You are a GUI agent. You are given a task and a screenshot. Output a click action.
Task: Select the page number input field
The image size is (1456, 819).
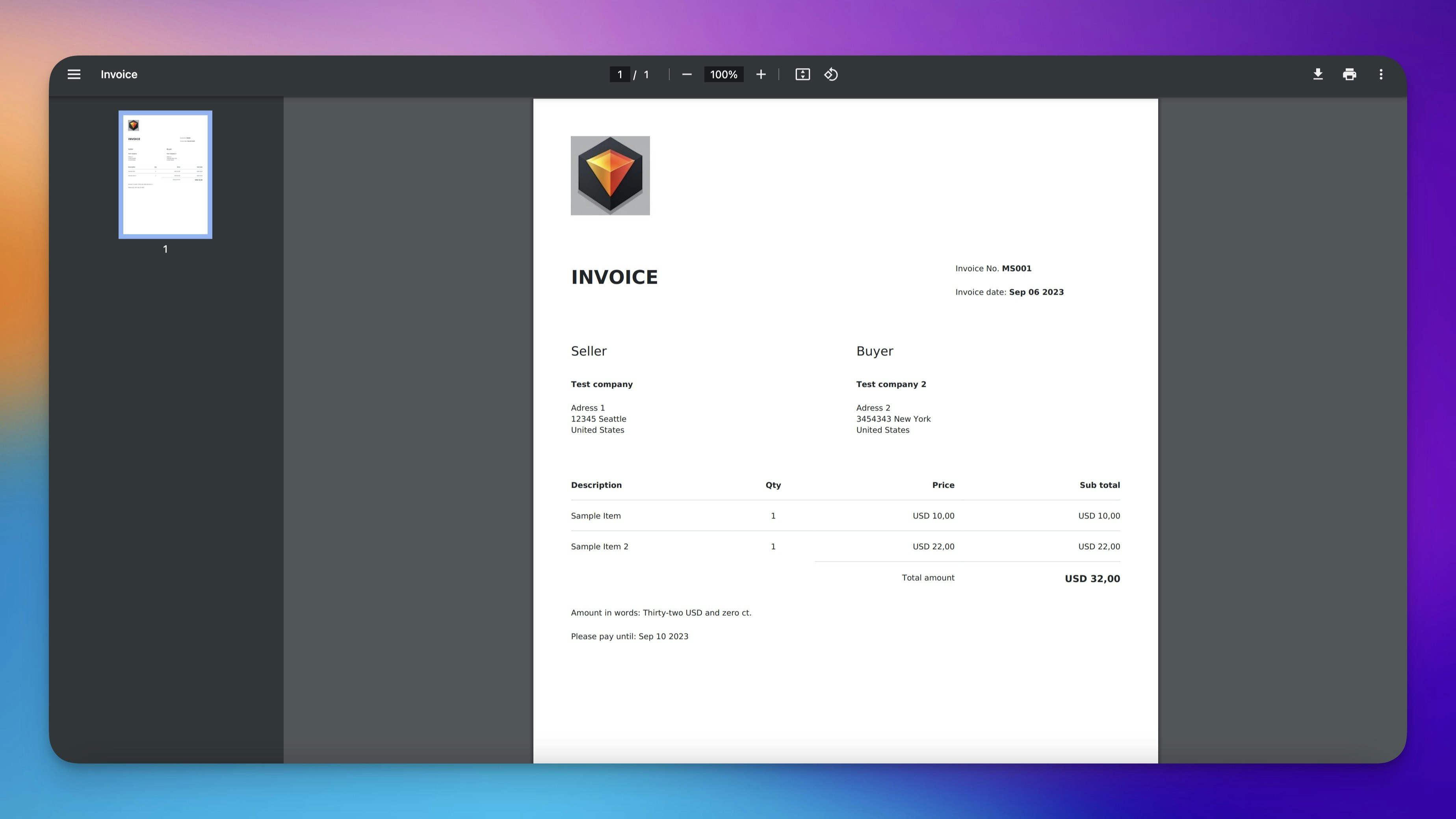pyautogui.click(x=620, y=74)
